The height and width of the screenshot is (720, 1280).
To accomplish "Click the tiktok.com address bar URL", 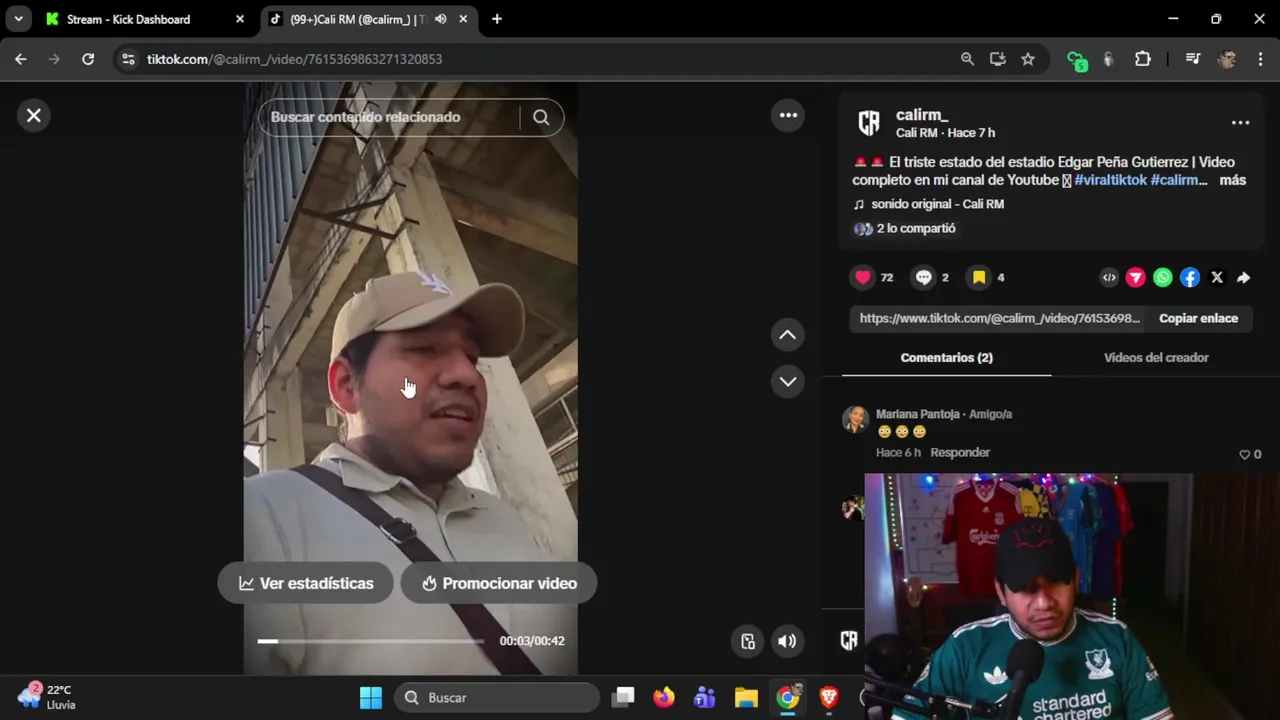I will (x=294, y=59).
